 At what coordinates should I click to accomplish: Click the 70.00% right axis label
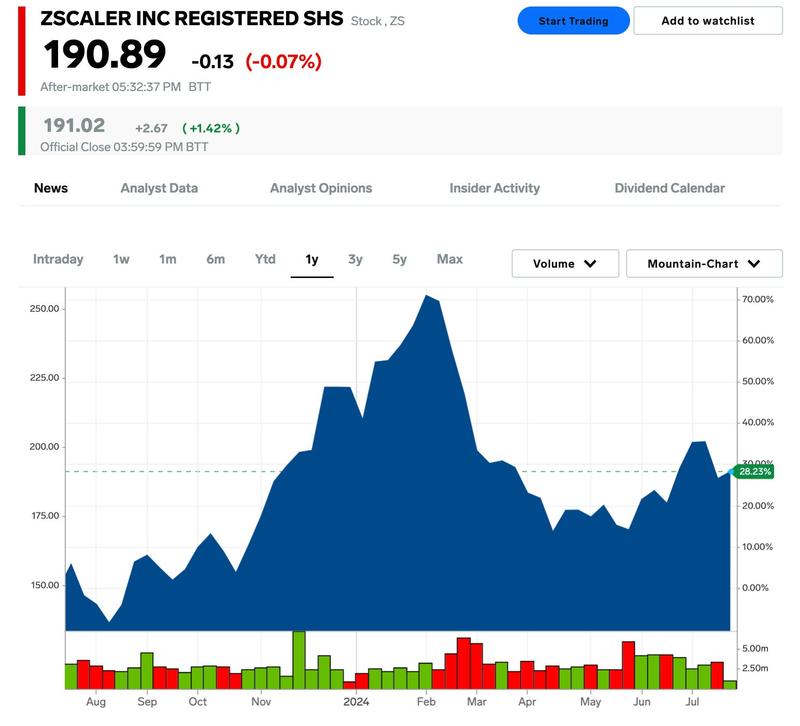pos(758,299)
